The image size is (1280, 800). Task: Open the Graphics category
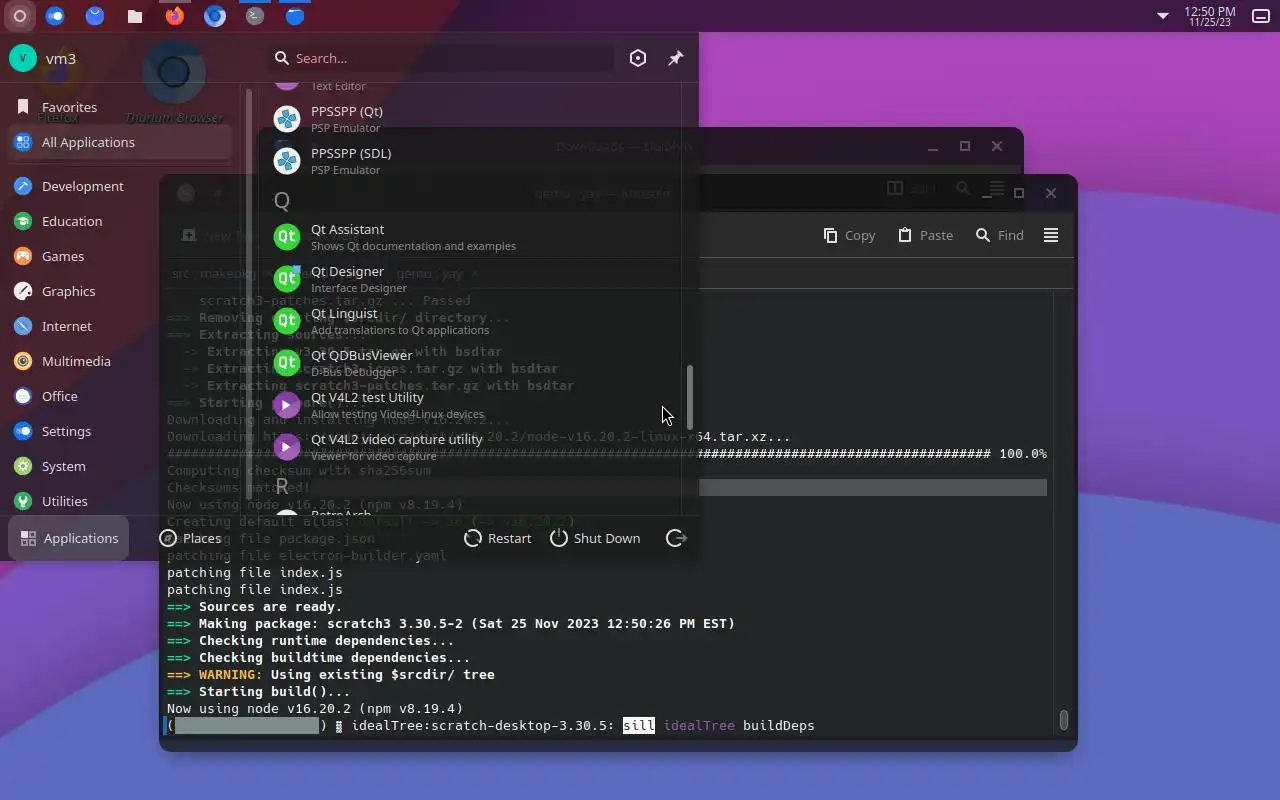[x=120, y=291]
